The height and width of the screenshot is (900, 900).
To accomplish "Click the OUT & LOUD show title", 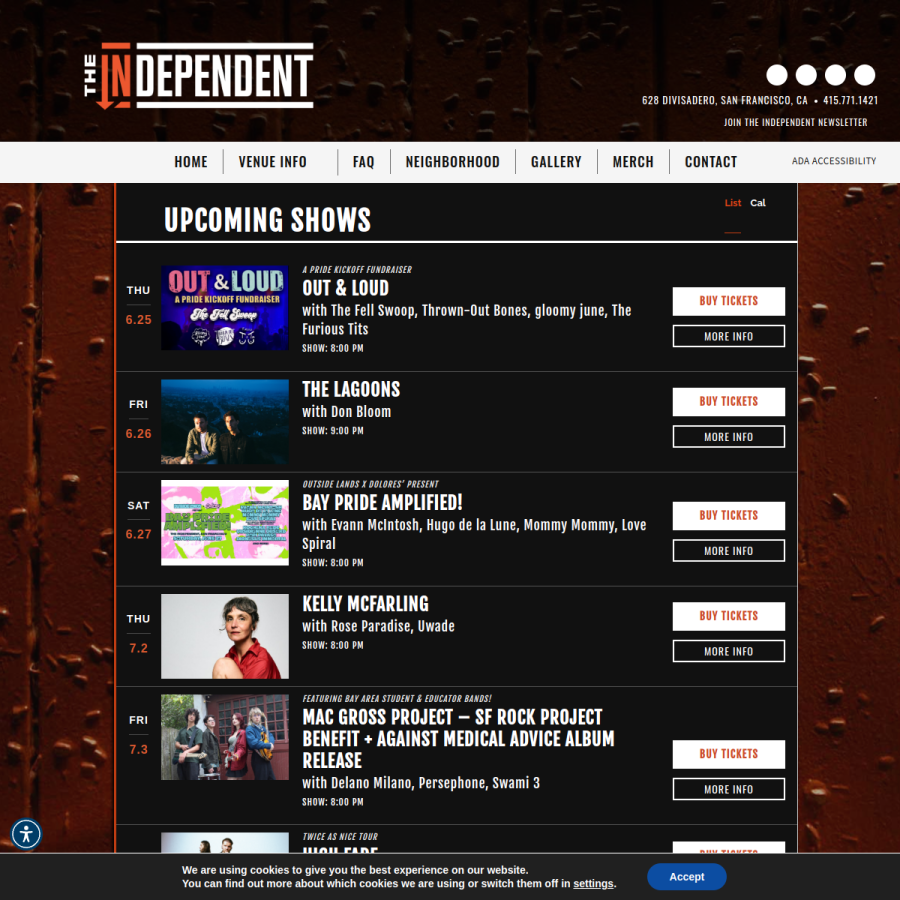I will (346, 288).
